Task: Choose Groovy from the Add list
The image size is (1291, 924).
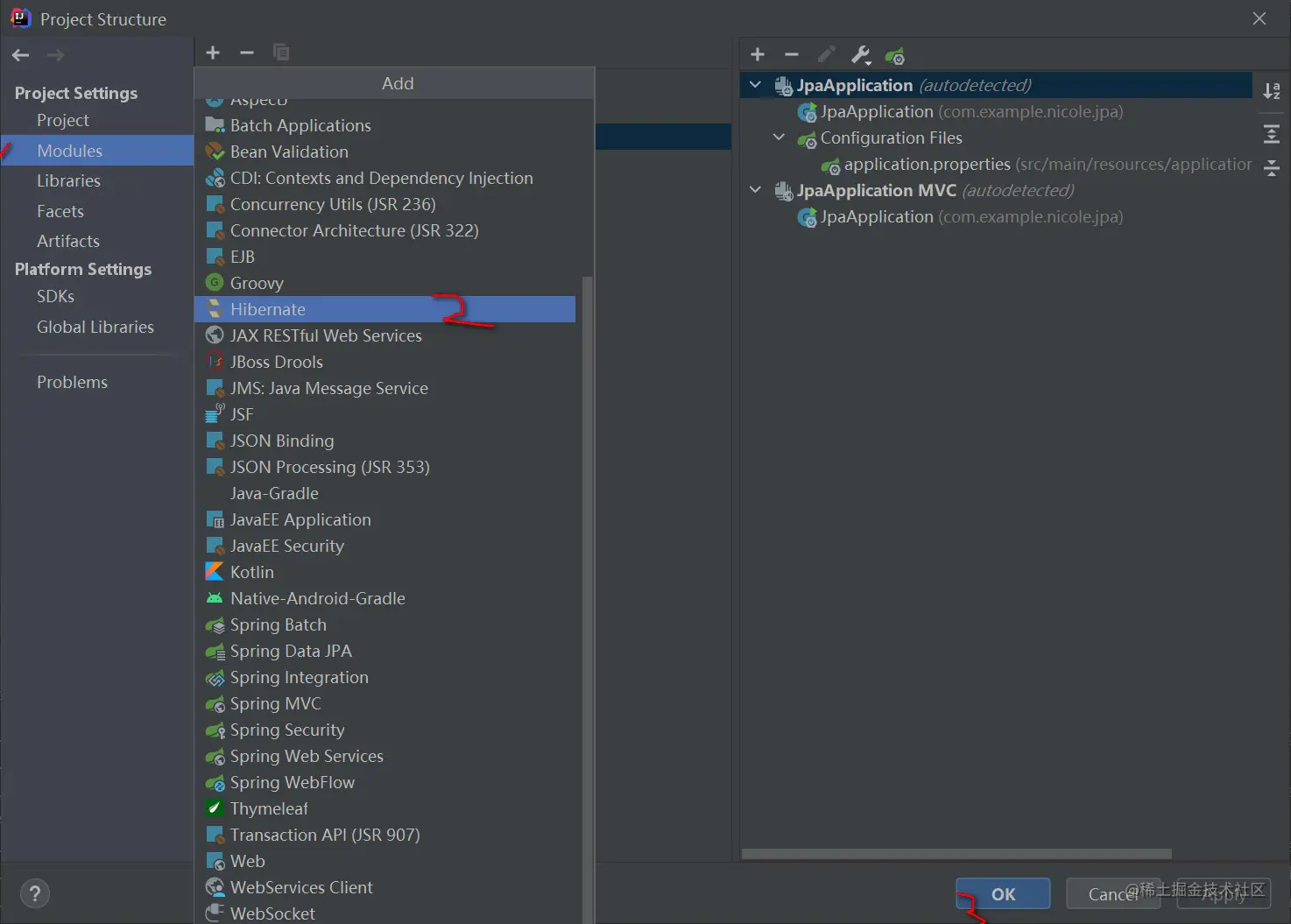Action: click(384, 283)
